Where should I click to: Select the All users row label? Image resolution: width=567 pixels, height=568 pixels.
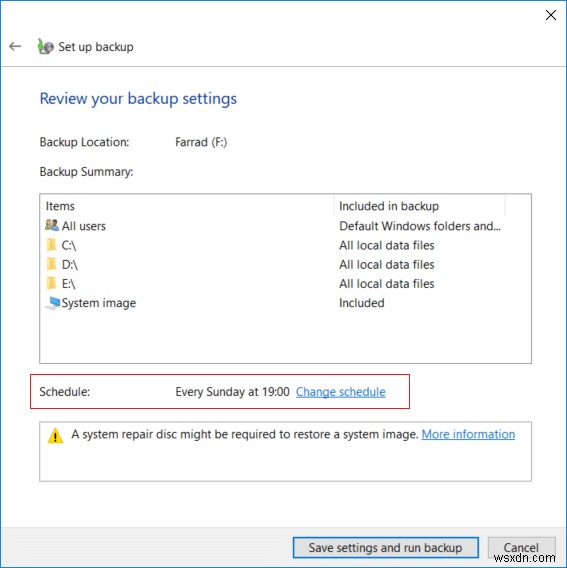(x=84, y=226)
